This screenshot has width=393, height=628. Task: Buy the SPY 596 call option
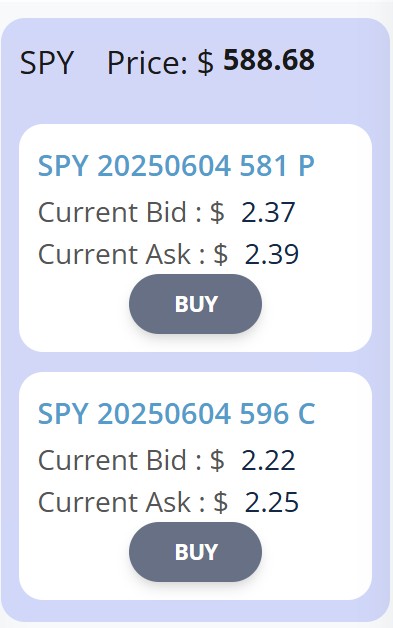[195, 552]
